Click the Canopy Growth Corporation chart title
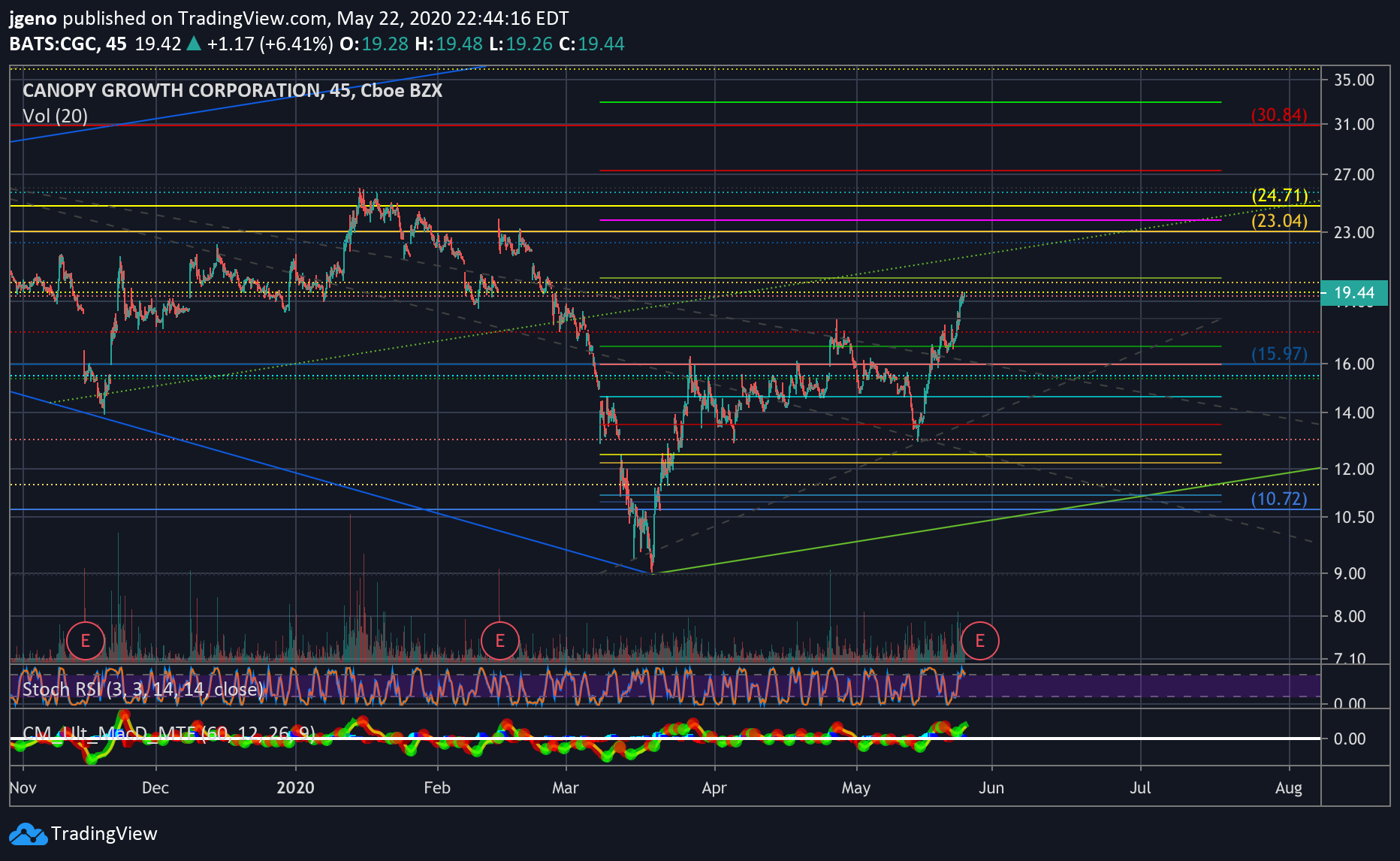 pos(232,91)
